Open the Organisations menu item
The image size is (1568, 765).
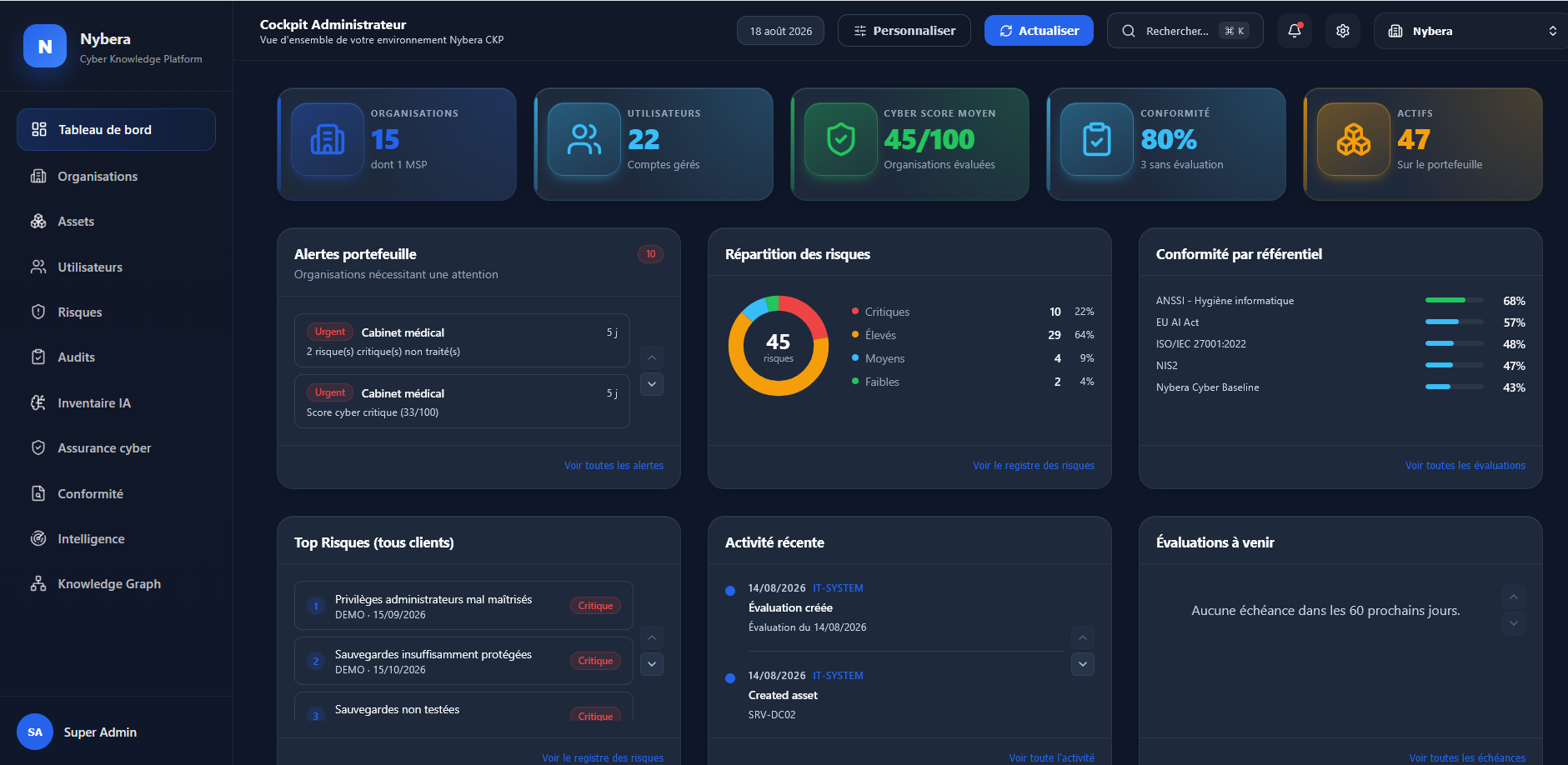click(116, 176)
